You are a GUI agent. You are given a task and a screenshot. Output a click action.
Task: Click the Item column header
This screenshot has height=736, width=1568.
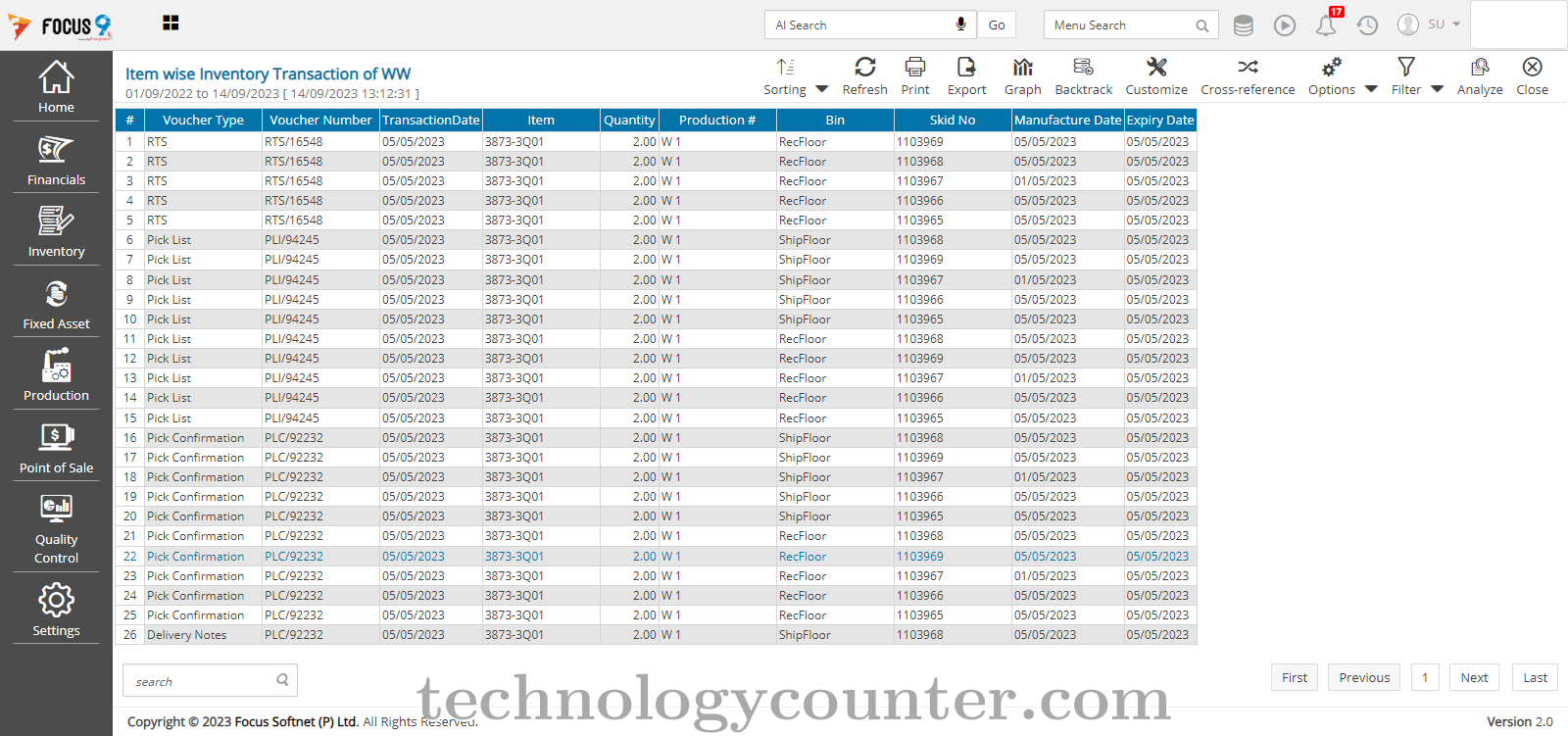click(x=541, y=120)
